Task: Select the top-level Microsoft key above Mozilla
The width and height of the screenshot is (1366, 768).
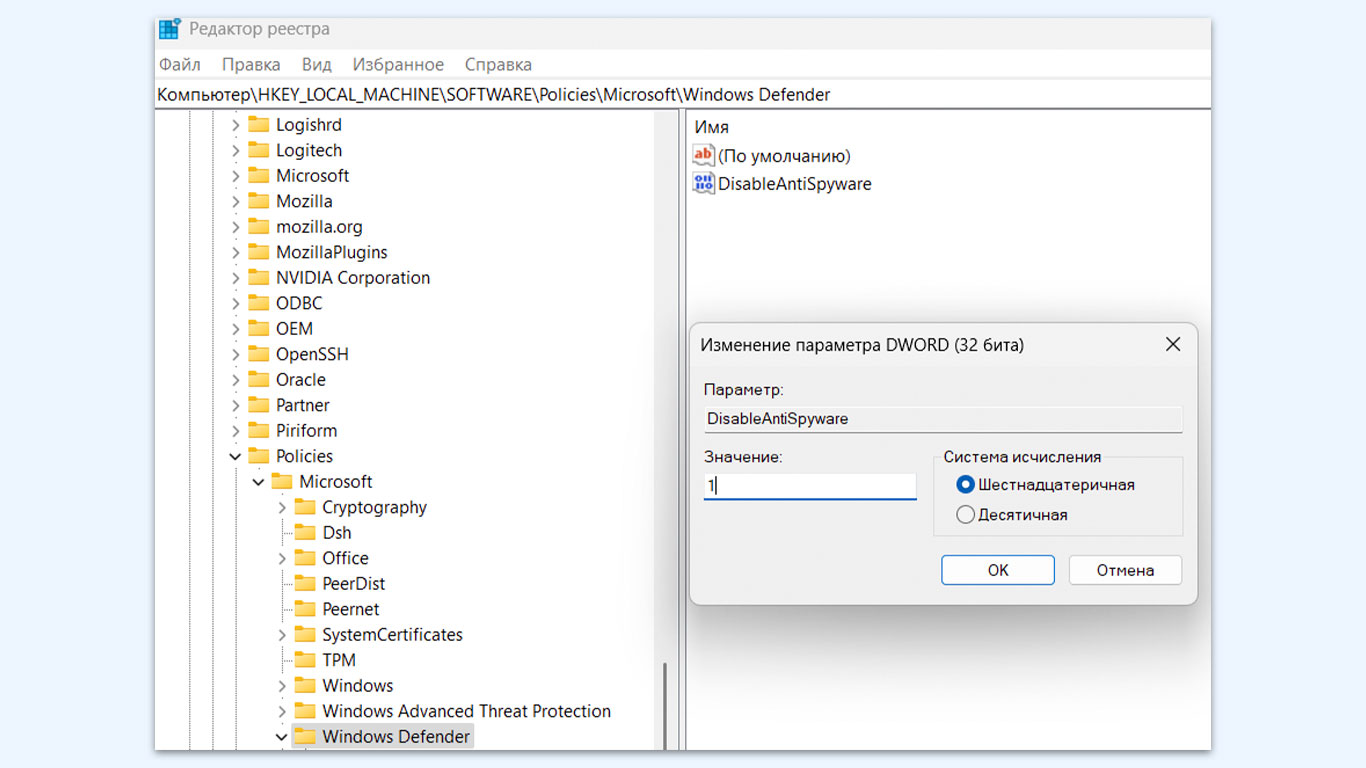Action: (312, 175)
